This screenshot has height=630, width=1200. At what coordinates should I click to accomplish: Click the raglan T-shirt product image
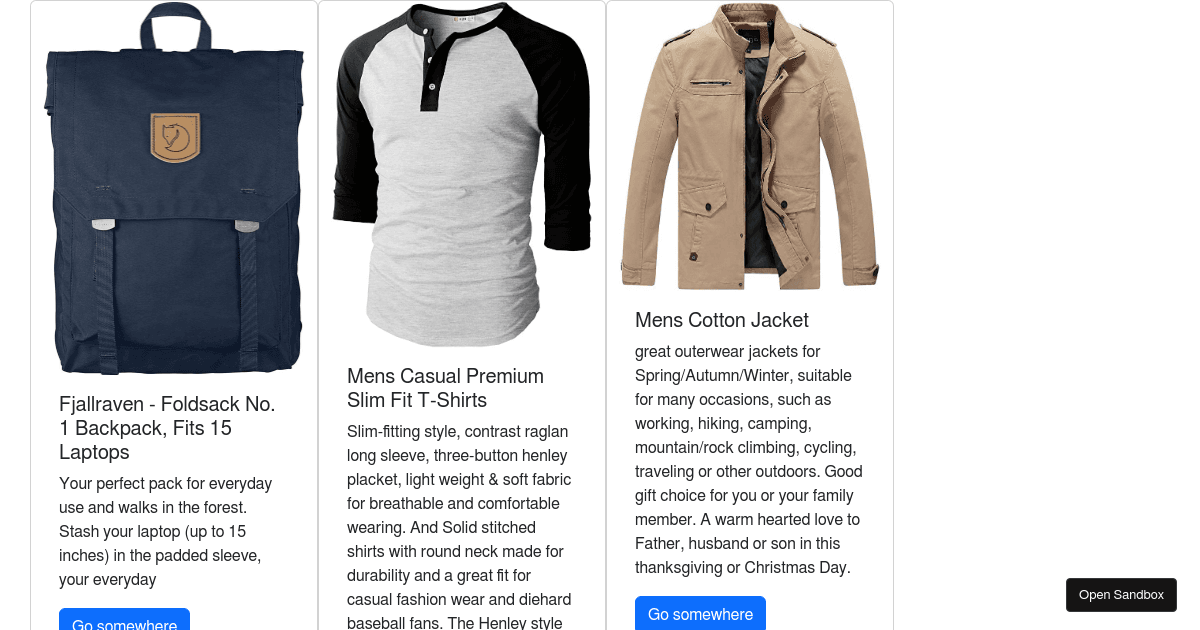(462, 175)
